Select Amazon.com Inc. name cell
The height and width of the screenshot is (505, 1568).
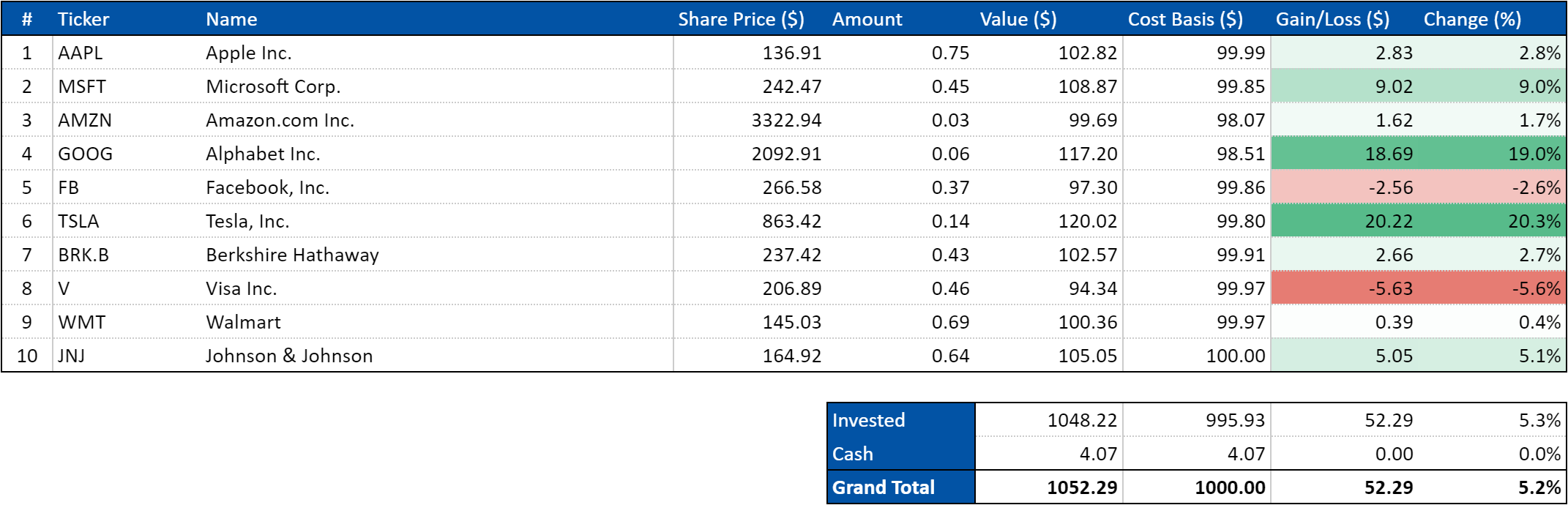[437, 120]
